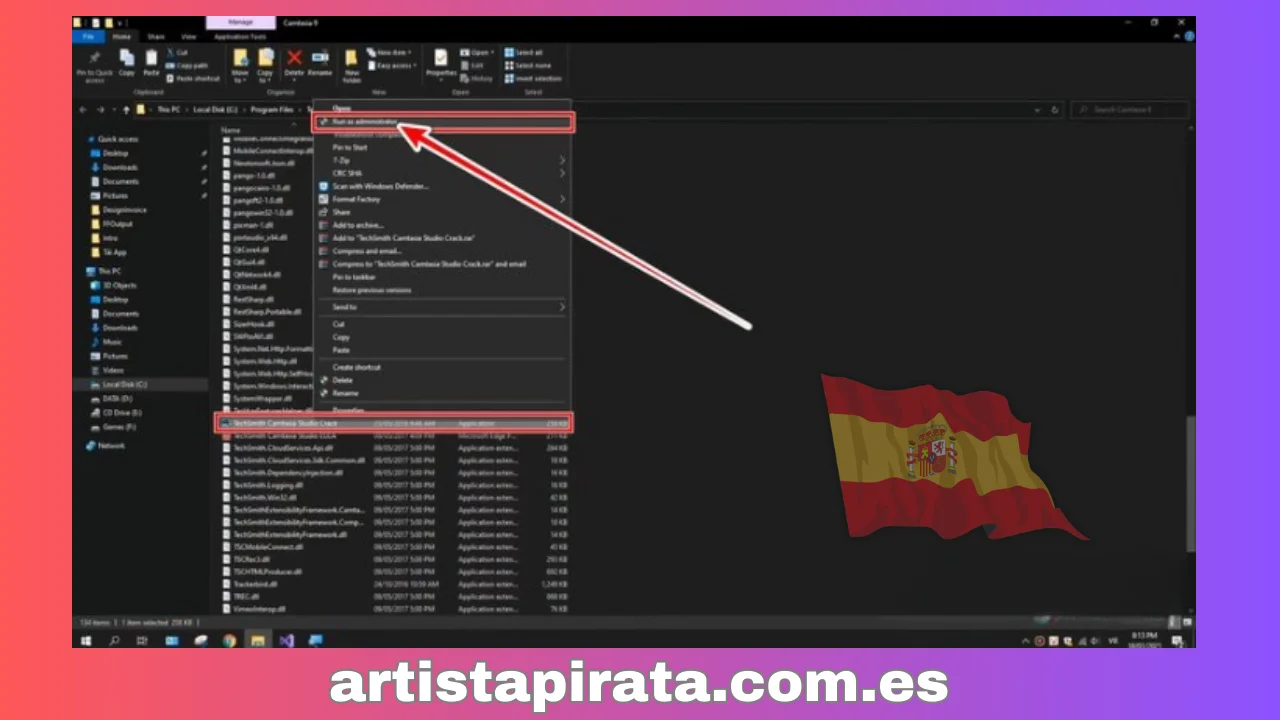Image resolution: width=1280 pixels, height=720 pixels.
Task: Open Chrome from the taskbar
Action: [x=229, y=640]
